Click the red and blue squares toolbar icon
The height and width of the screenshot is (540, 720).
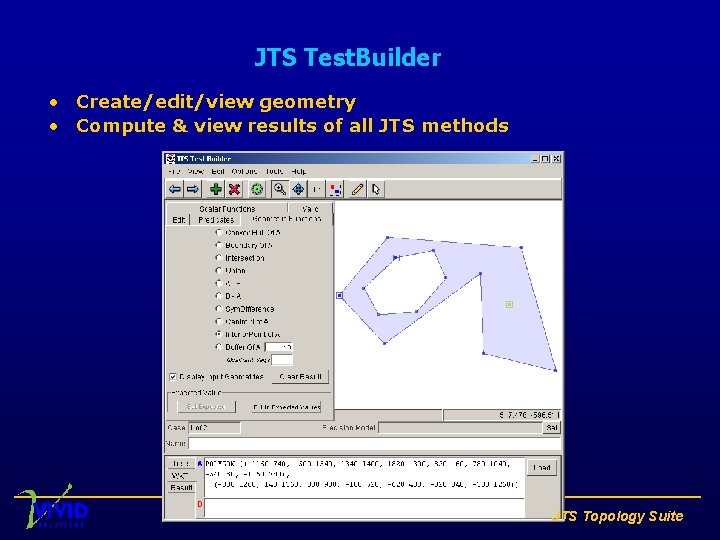[336, 189]
